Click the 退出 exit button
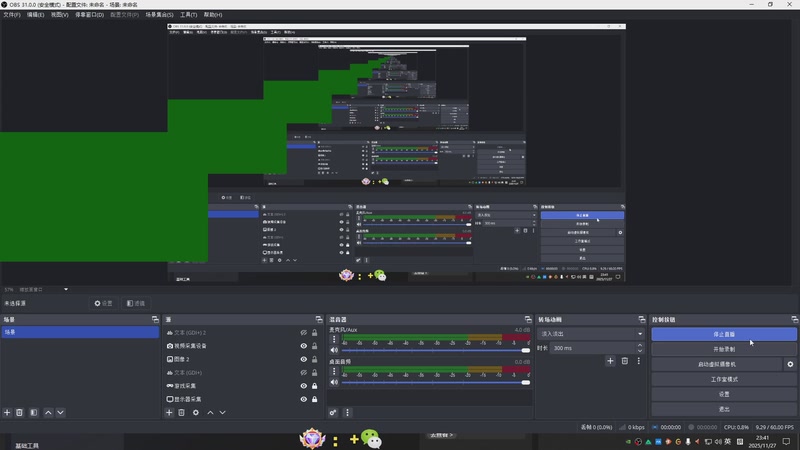Screen dimensions: 800x450 tap(724, 409)
